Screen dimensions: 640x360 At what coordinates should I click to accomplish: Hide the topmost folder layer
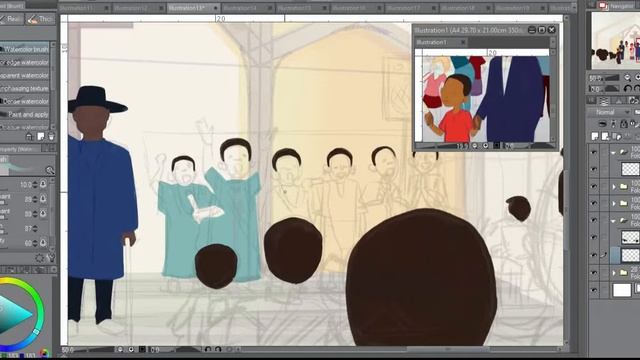click(x=594, y=152)
